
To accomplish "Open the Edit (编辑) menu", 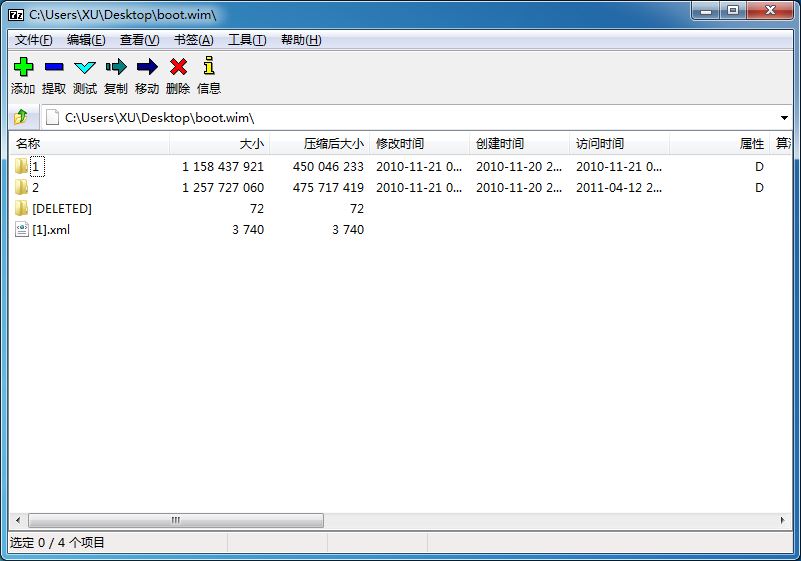I will point(86,40).
